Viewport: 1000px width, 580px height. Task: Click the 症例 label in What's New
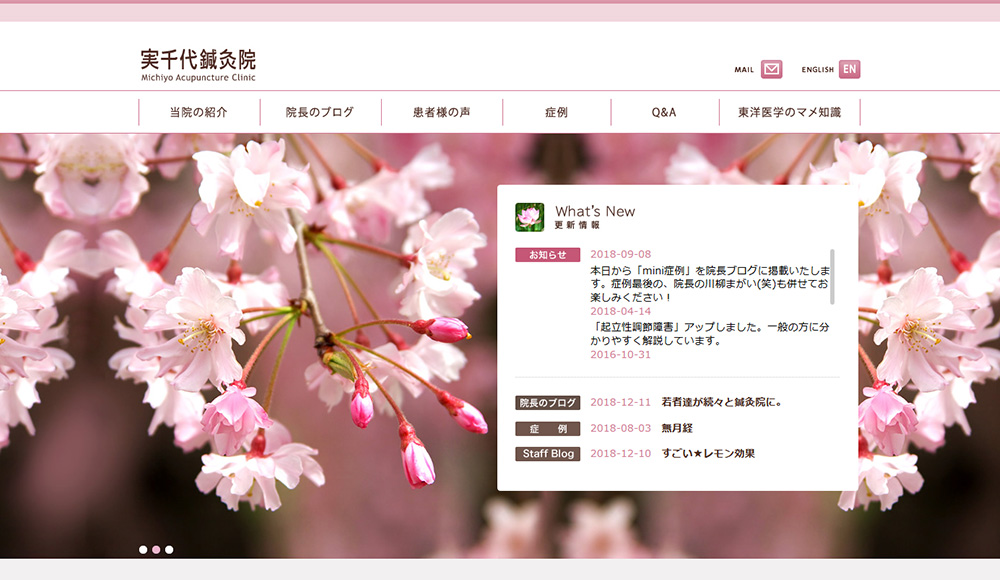pos(548,429)
